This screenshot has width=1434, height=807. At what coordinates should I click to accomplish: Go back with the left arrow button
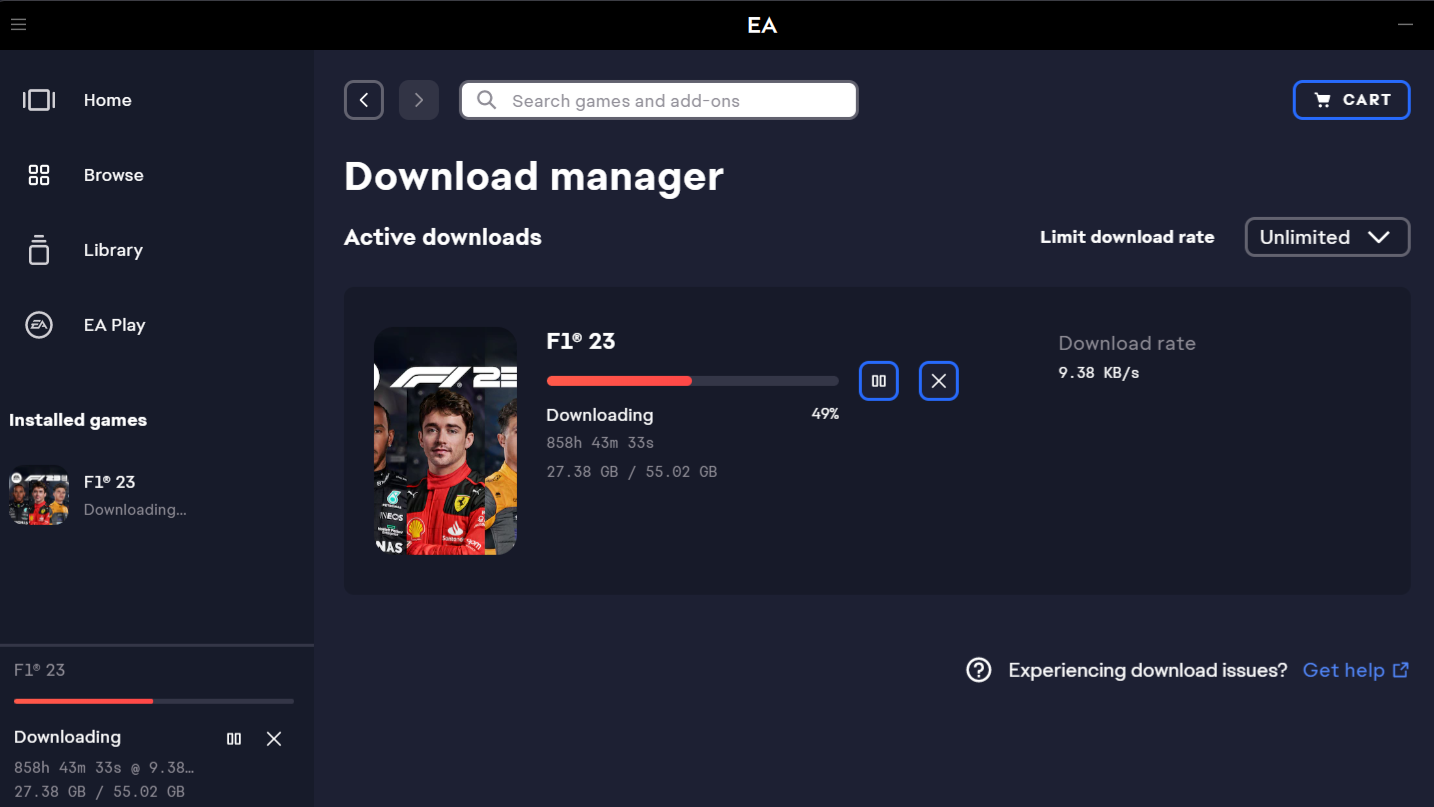point(364,100)
